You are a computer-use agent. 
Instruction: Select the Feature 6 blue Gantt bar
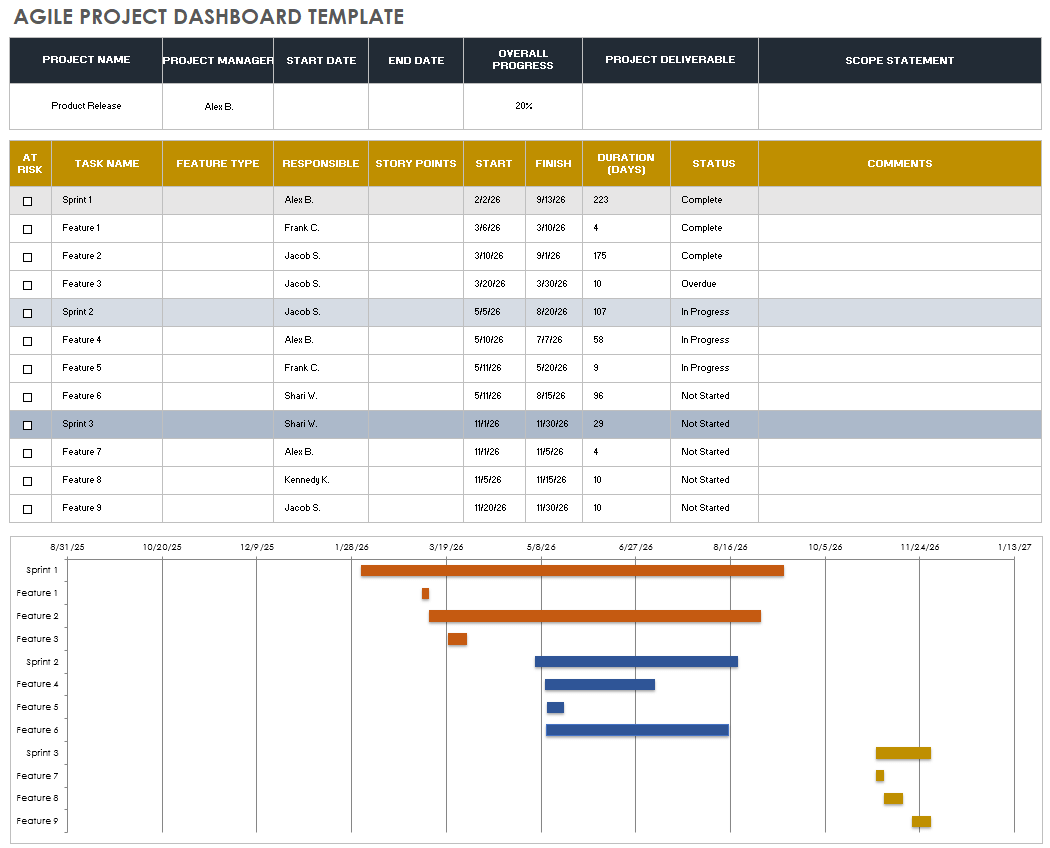[x=637, y=730]
